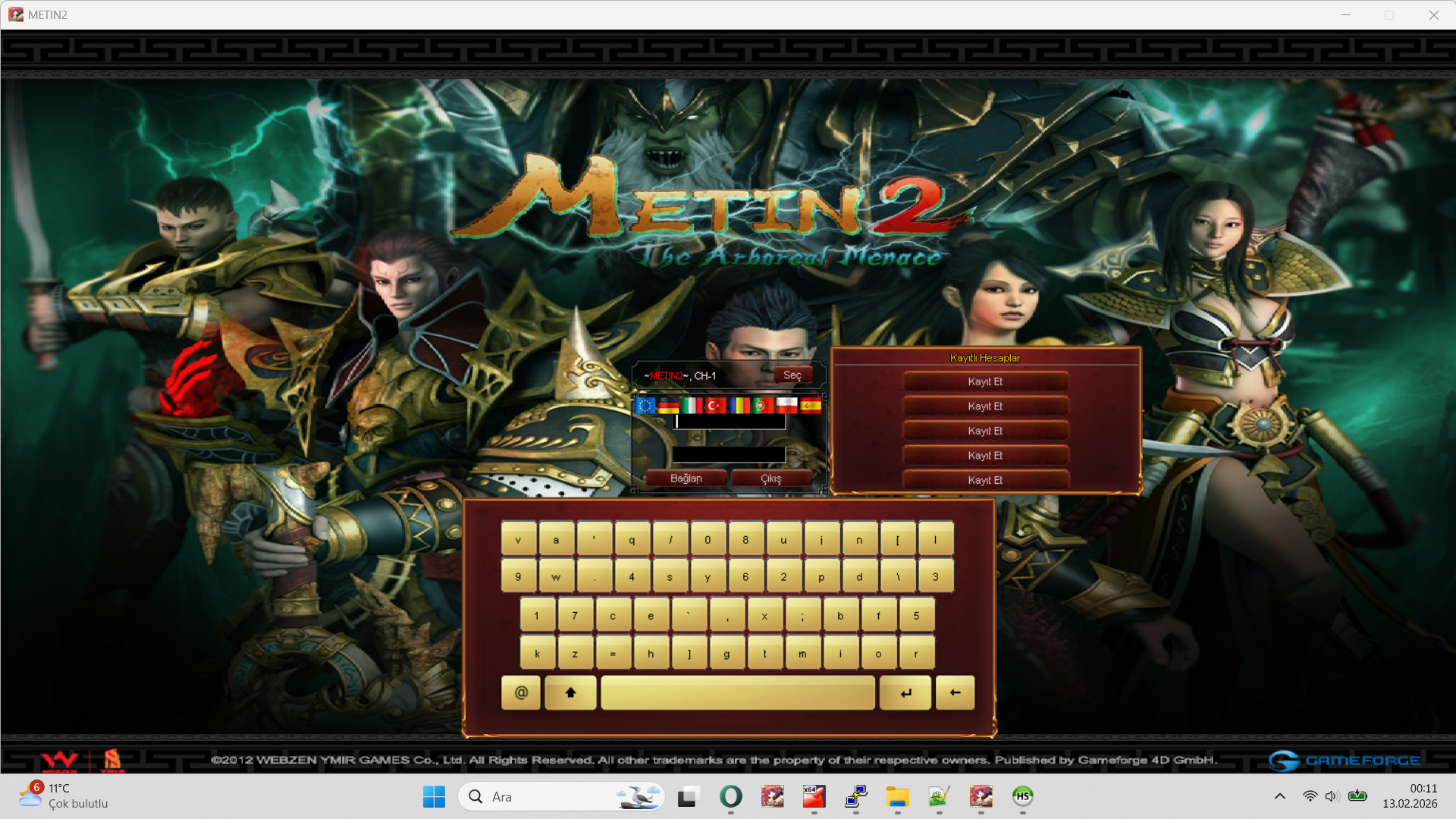Click the enter key on virtual keyboard

coord(905,692)
